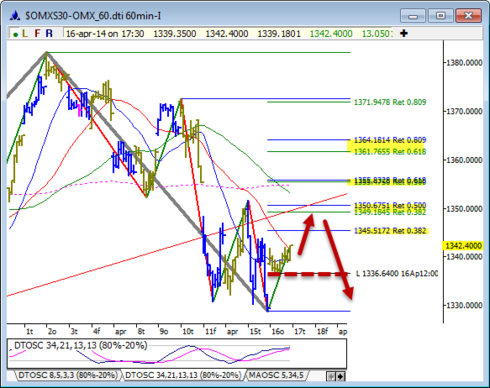Select the L 1336.6400 low price label
The image size is (490, 388).
tap(397, 274)
